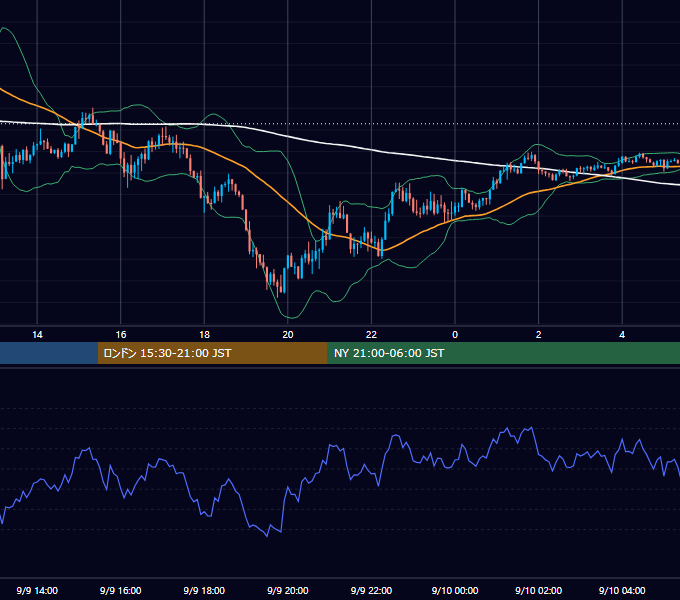Click the London 15:30-21:00 JST session bar
The image size is (680, 600).
(x=212, y=353)
